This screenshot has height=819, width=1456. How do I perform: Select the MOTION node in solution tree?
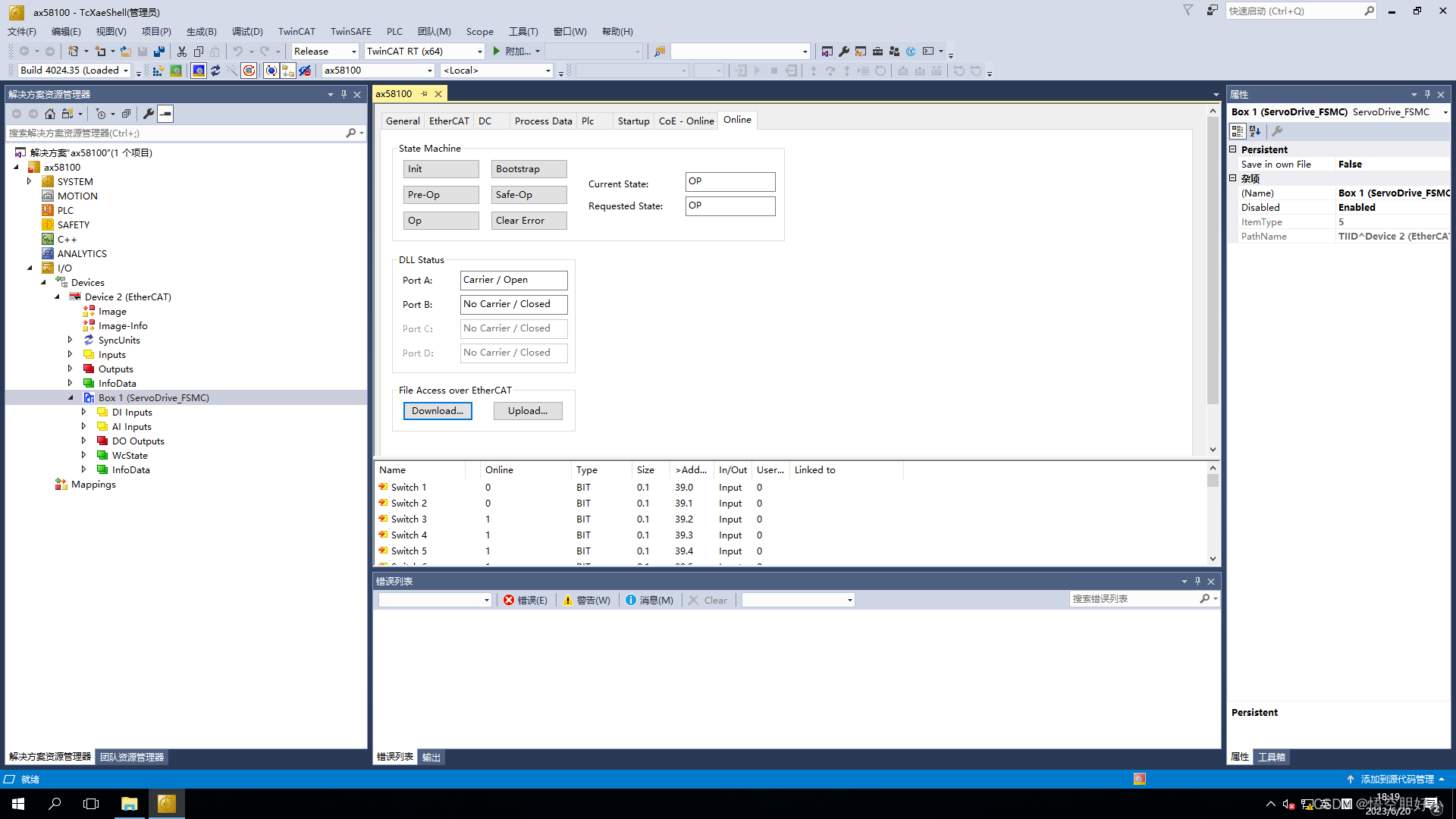78,195
